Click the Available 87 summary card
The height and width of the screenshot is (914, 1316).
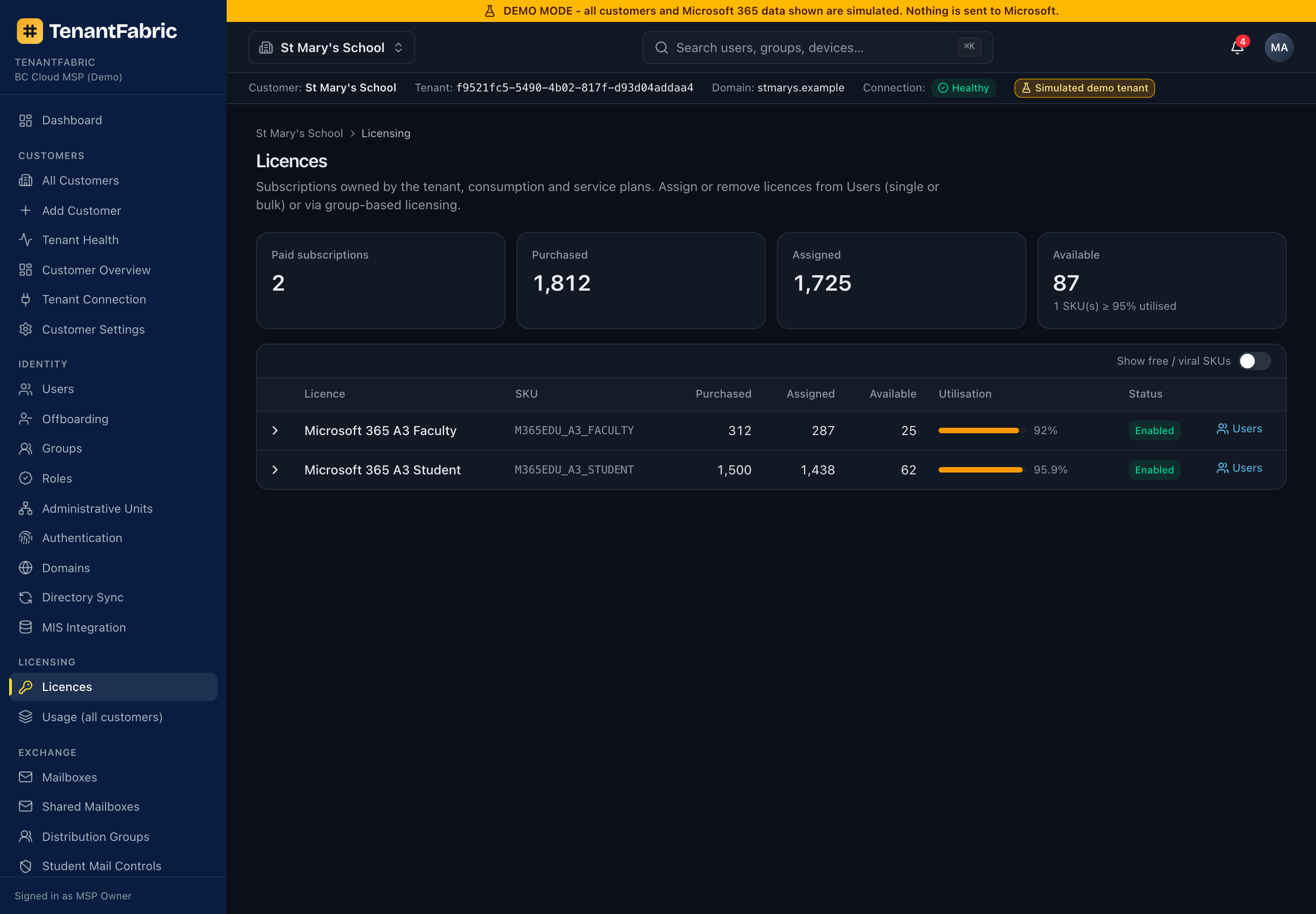[x=1162, y=281]
